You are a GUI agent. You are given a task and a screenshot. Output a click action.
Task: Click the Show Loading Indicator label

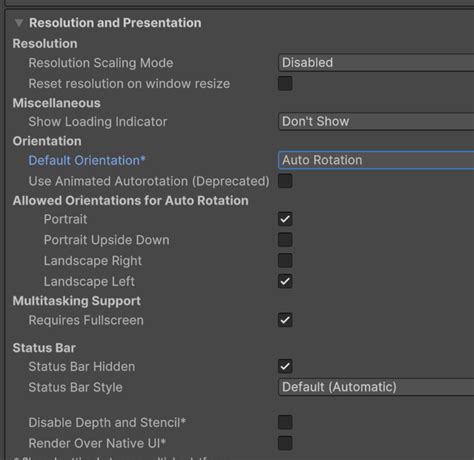click(x=98, y=122)
